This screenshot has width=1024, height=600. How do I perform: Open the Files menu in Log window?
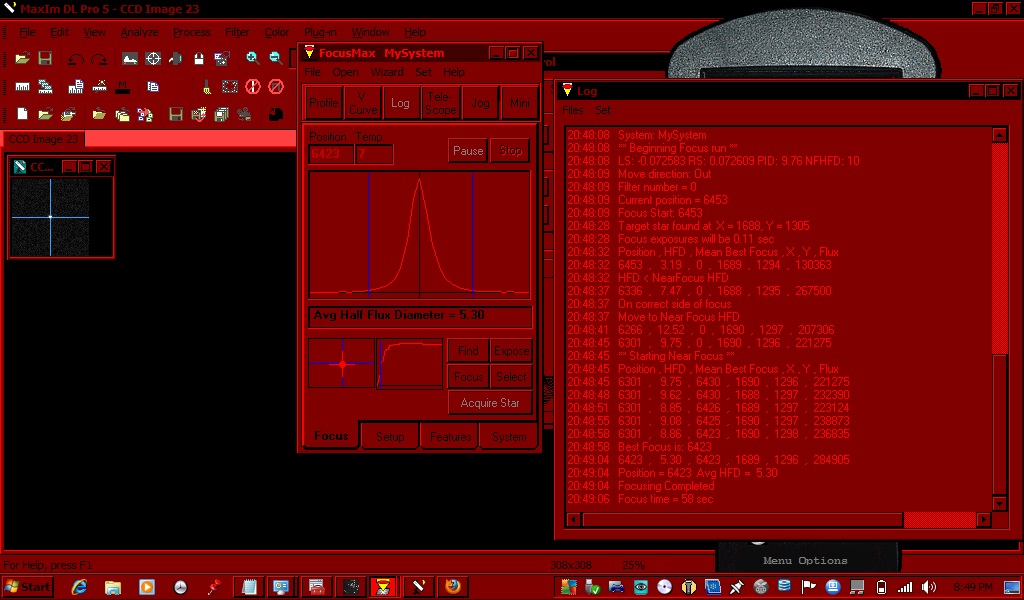click(573, 110)
